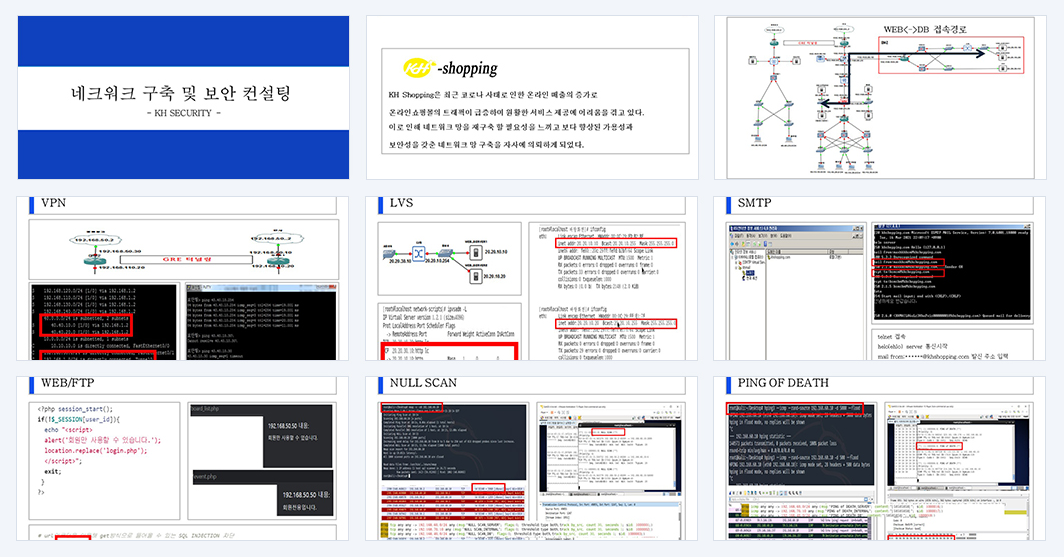Click the KH-shopping logo icon

click(x=419, y=68)
